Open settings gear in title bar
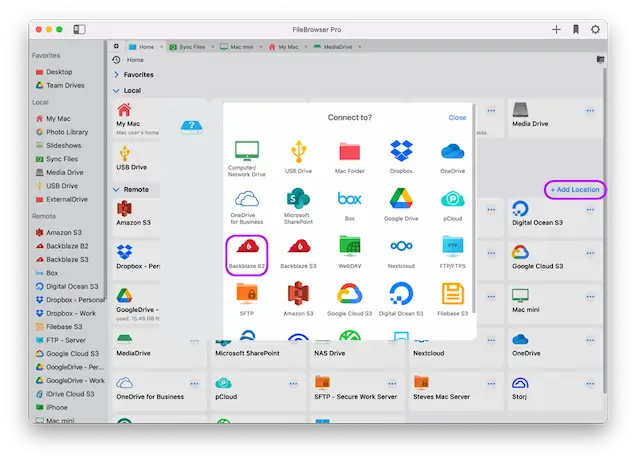Image resolution: width=636 pixels, height=461 pixels. pos(595,29)
